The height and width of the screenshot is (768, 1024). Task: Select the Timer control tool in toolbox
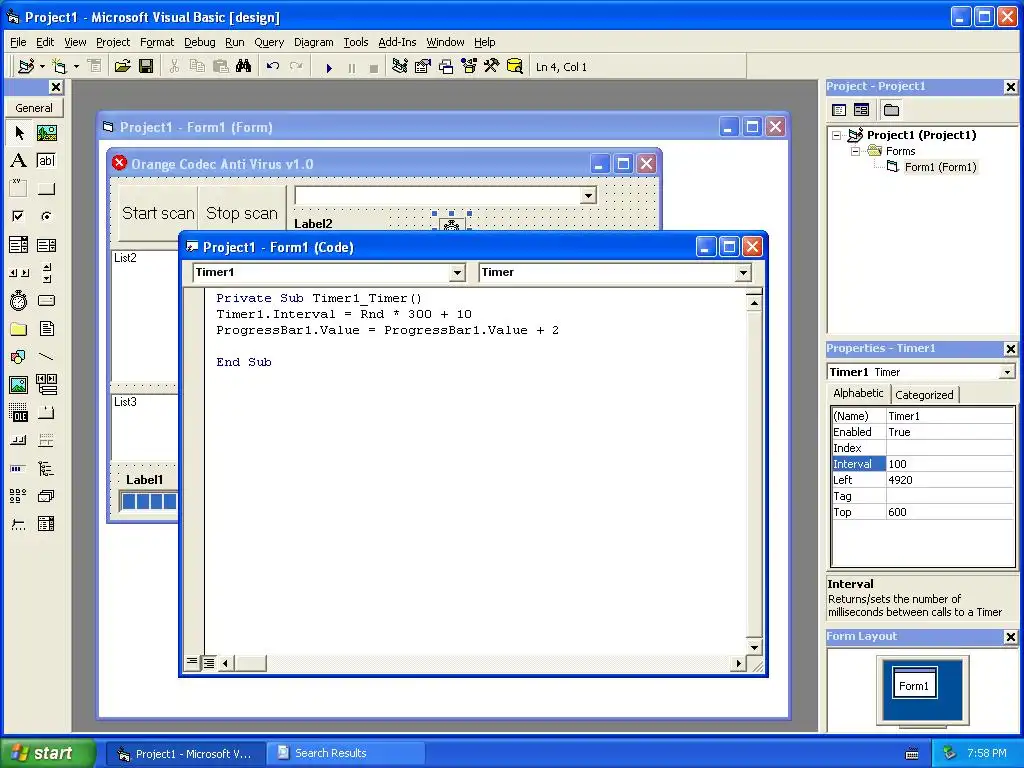click(19, 300)
